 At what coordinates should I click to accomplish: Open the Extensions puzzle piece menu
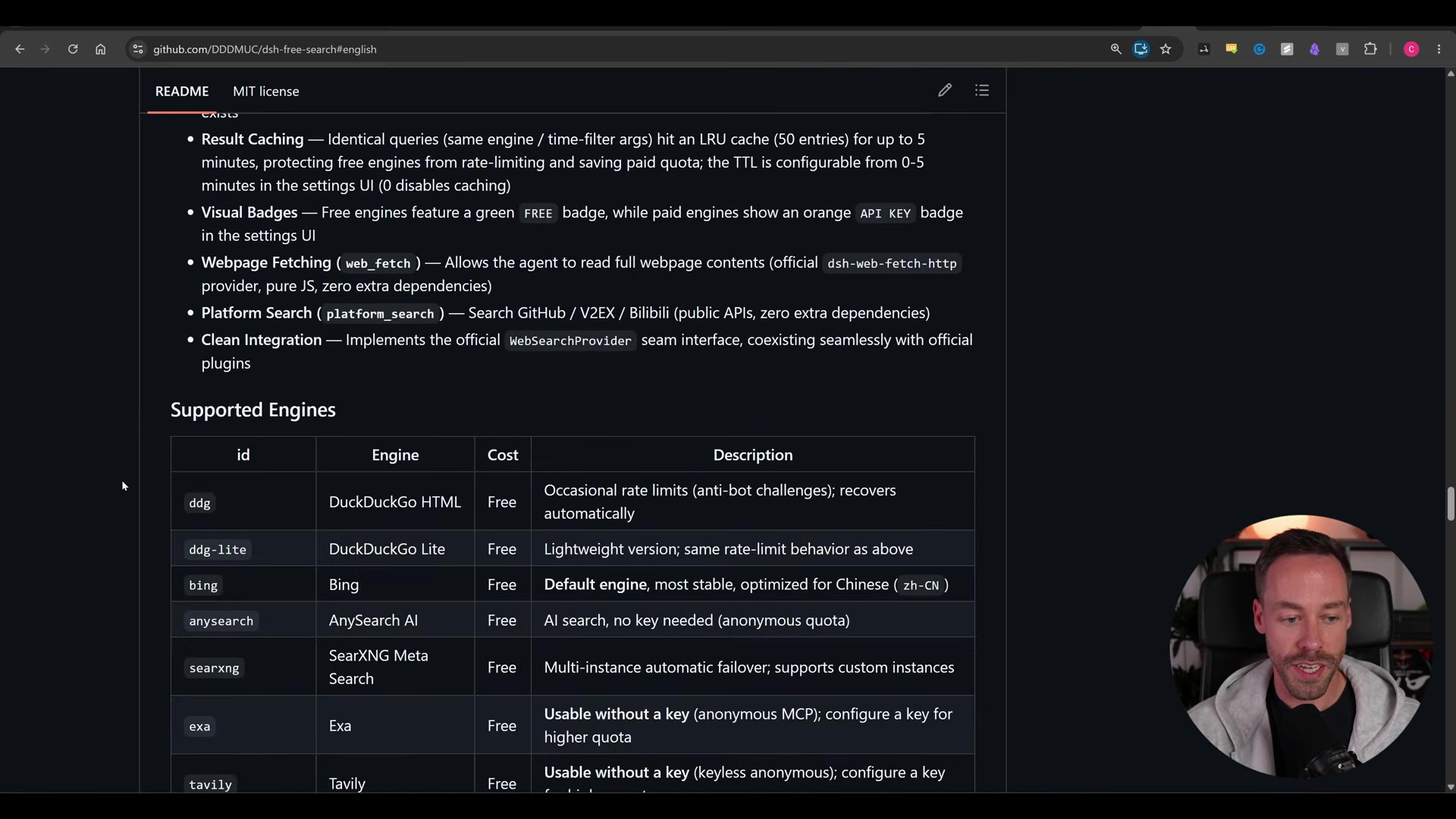pyautogui.click(x=1370, y=49)
